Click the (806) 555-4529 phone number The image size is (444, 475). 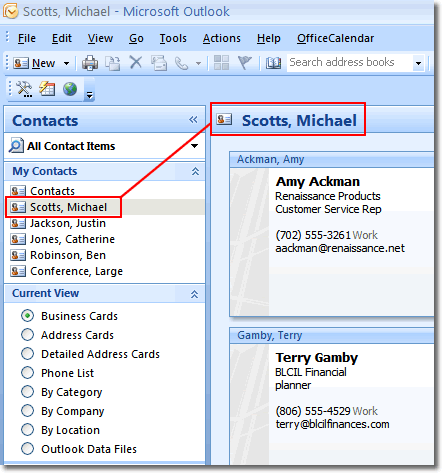pos(313,411)
